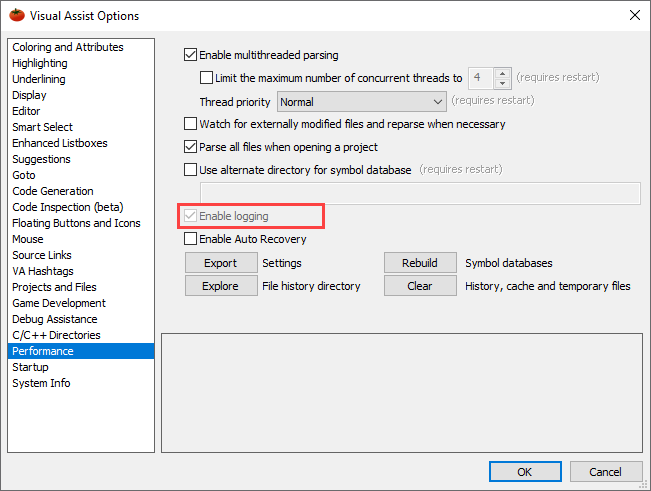Screen dimensions: 651x491
Task: Close the Visual Assist Options dialog
Action: (634, 15)
